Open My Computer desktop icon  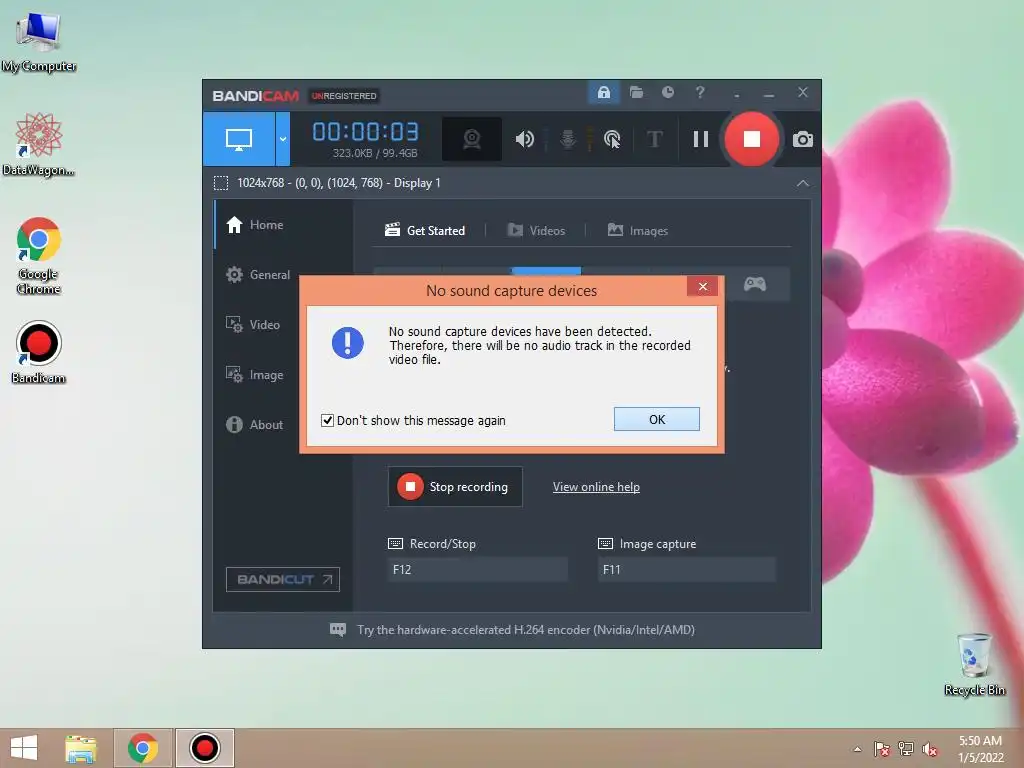(x=39, y=41)
